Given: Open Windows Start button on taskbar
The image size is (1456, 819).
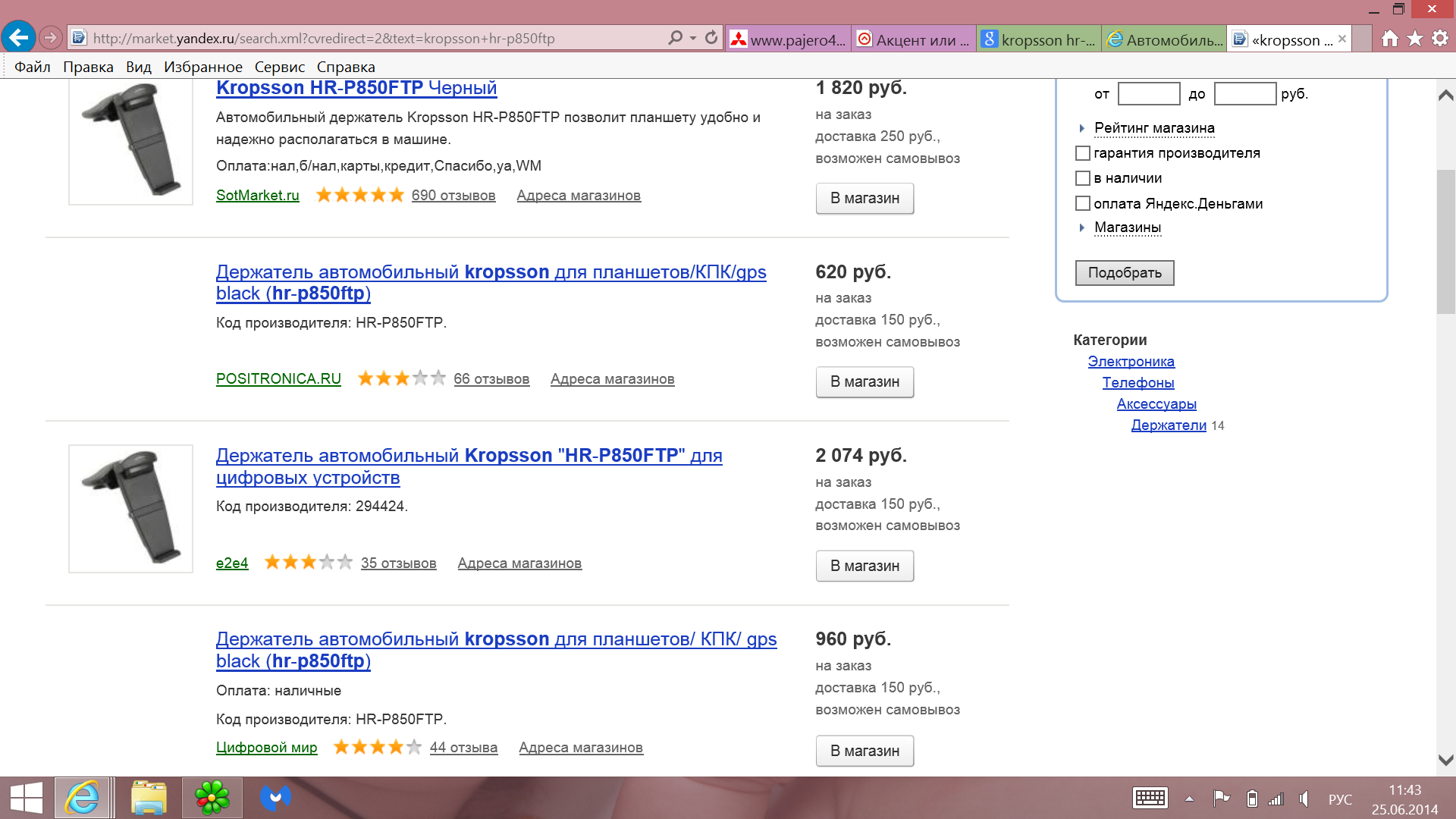Looking at the screenshot, I should 27,798.
